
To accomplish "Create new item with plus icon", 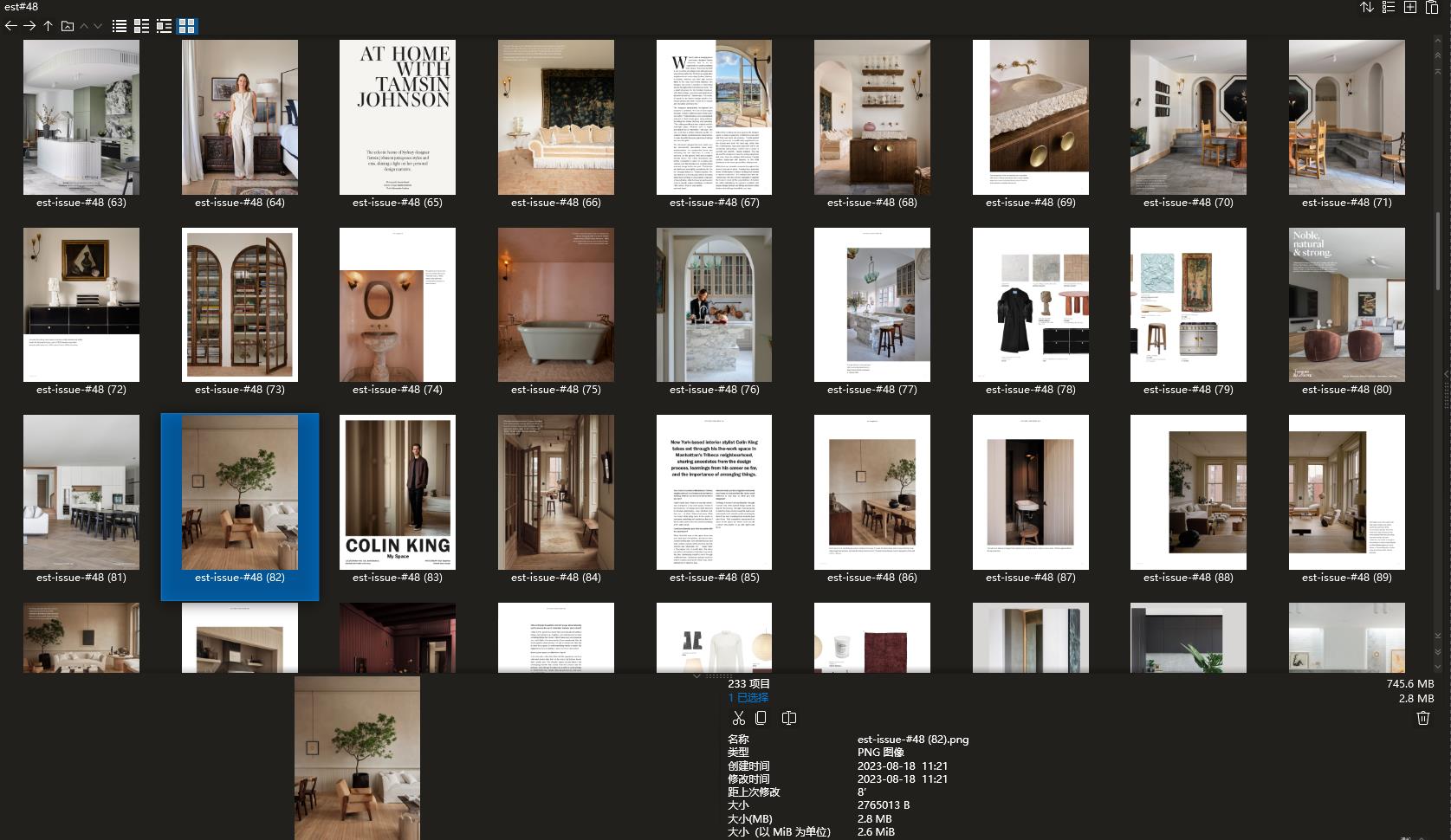I will coord(1410,8).
